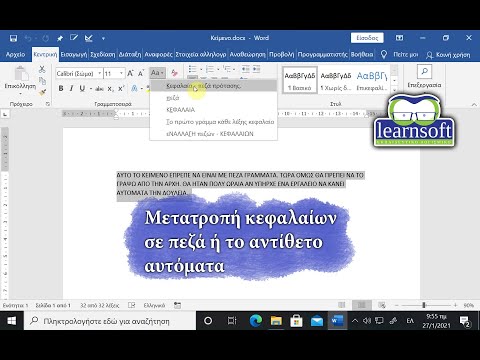Switch to Read Mode view
Viewport: 480px width, 360px height.
tap(342, 305)
